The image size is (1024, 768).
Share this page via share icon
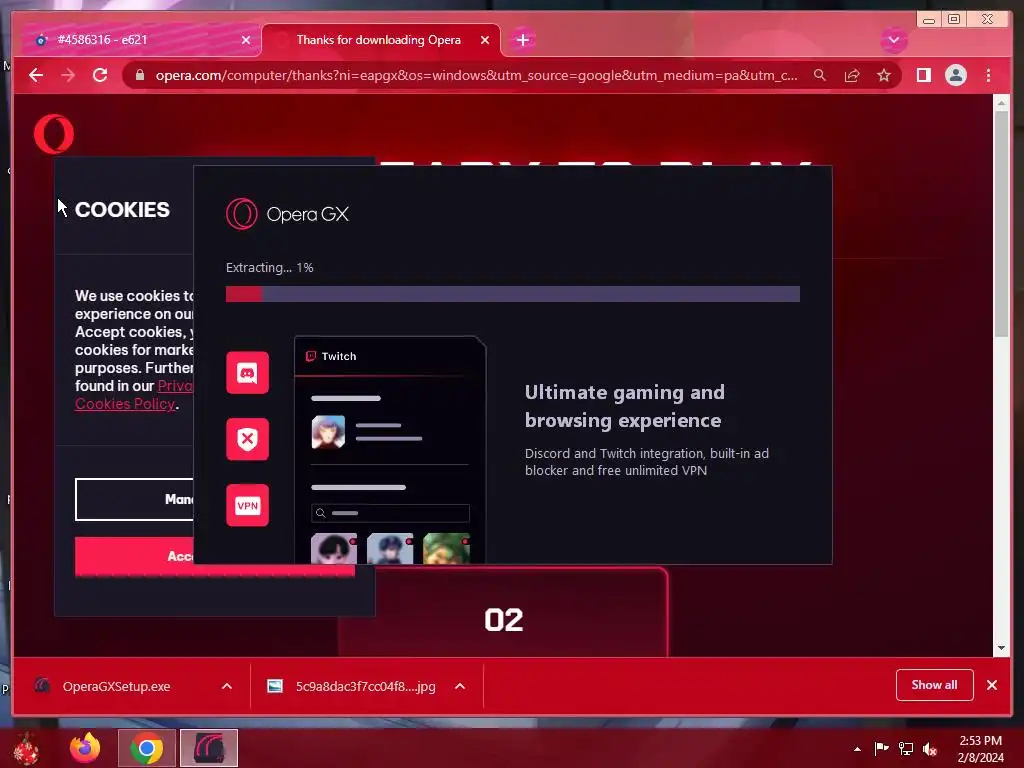(852, 75)
